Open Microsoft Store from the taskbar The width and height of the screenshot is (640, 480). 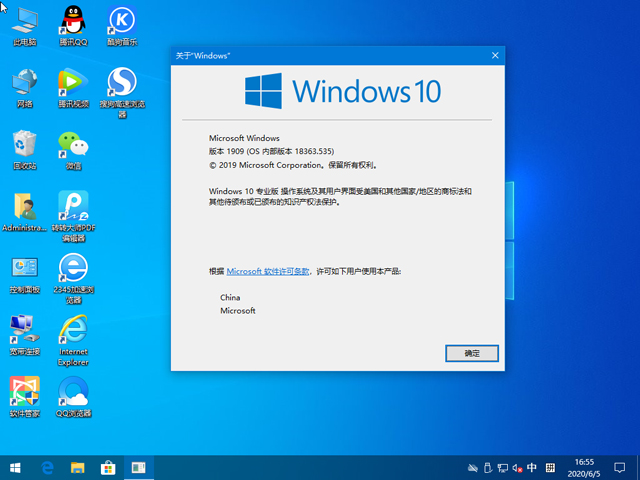pos(108,468)
